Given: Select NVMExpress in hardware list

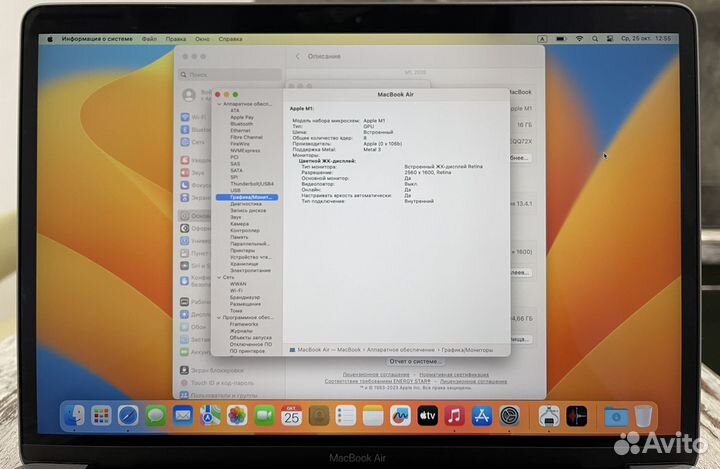Looking at the screenshot, I should point(245,151).
